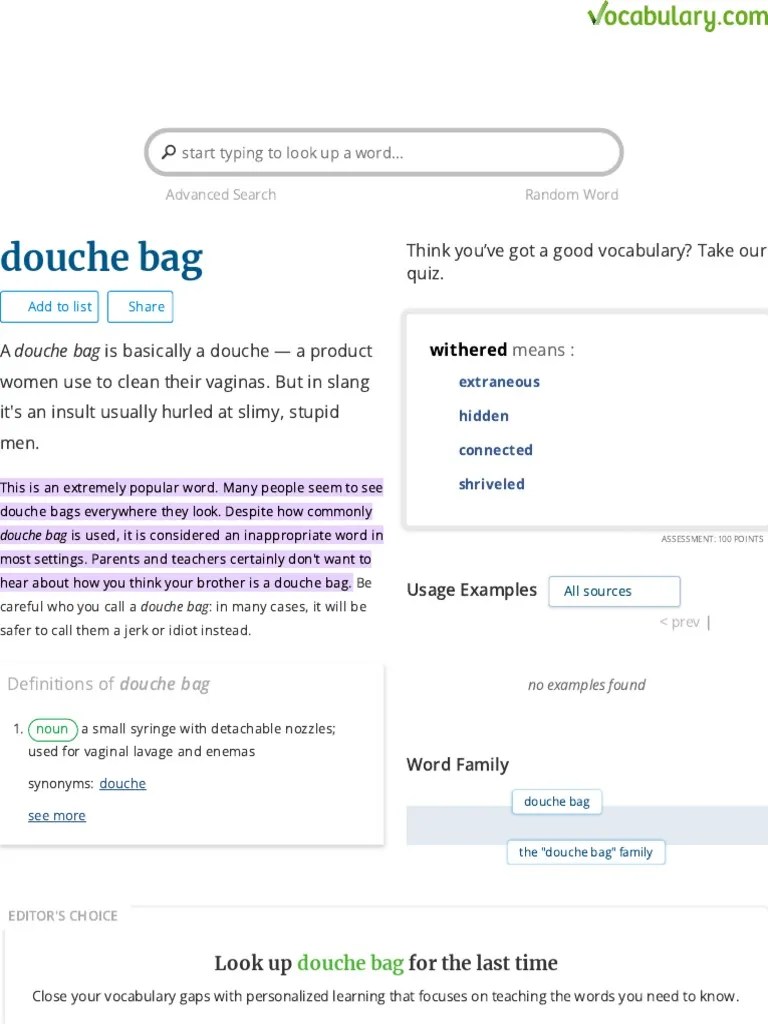768x1024 pixels.
Task: Select "extraneous" as the quiz answer
Action: click(x=499, y=382)
